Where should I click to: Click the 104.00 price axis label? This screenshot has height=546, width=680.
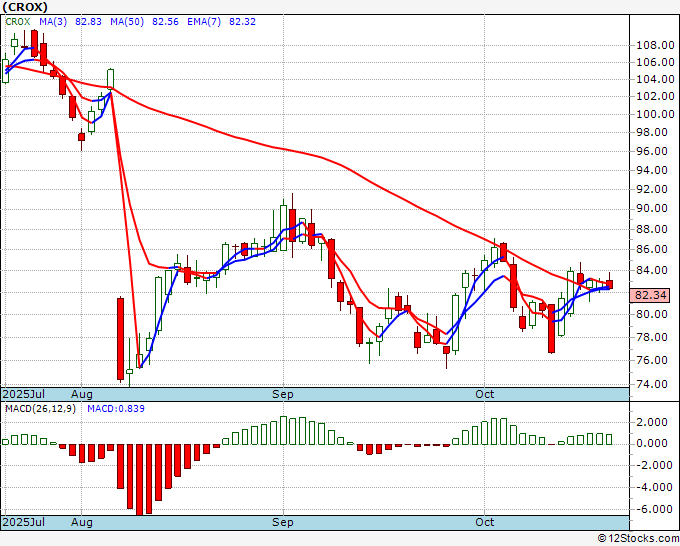click(655, 79)
